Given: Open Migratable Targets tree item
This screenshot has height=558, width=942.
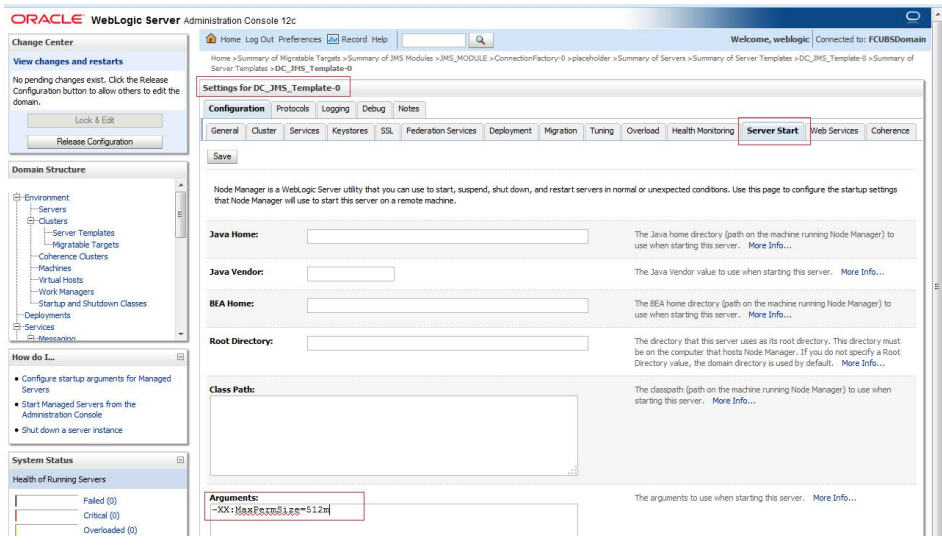Looking at the screenshot, I should (86, 244).
